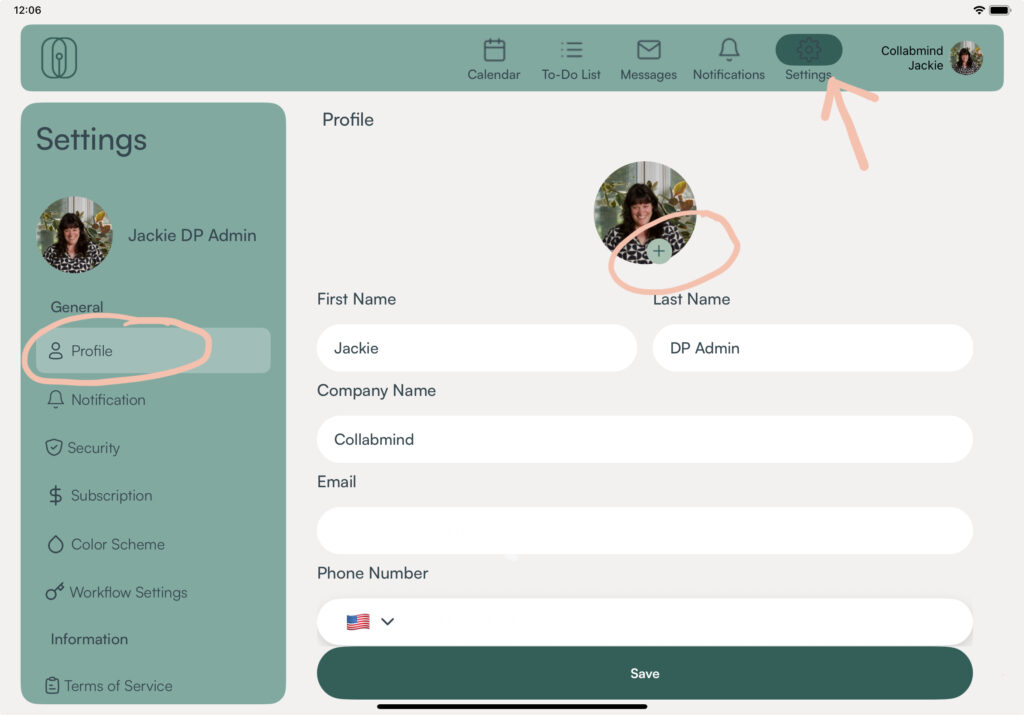Open the Calendar icon in top navigation
This screenshot has width=1024, height=715.
[x=494, y=50]
